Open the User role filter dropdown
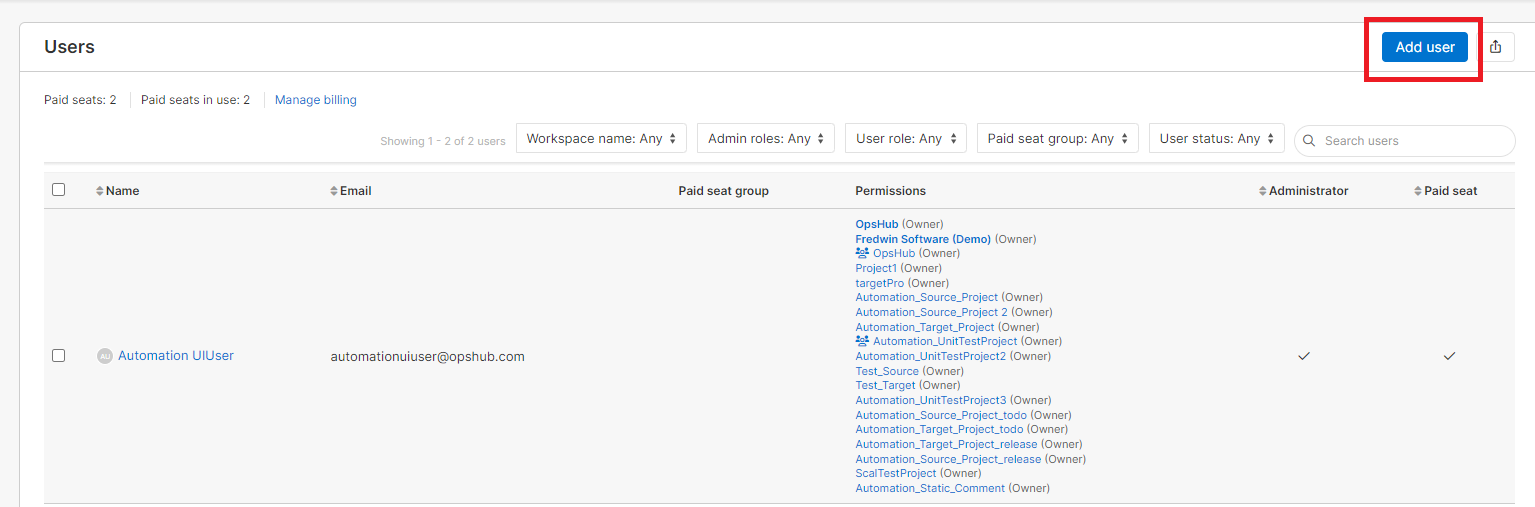Image resolution: width=1535 pixels, height=507 pixels. click(x=905, y=139)
